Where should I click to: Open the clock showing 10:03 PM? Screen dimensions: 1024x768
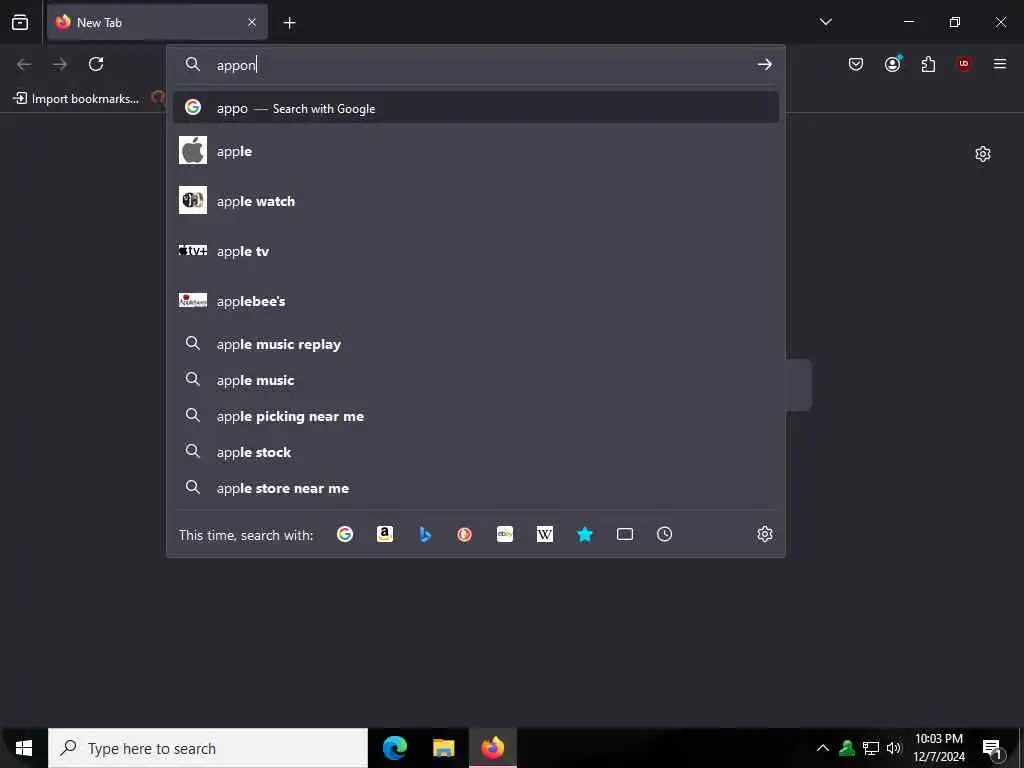pyautogui.click(x=938, y=748)
